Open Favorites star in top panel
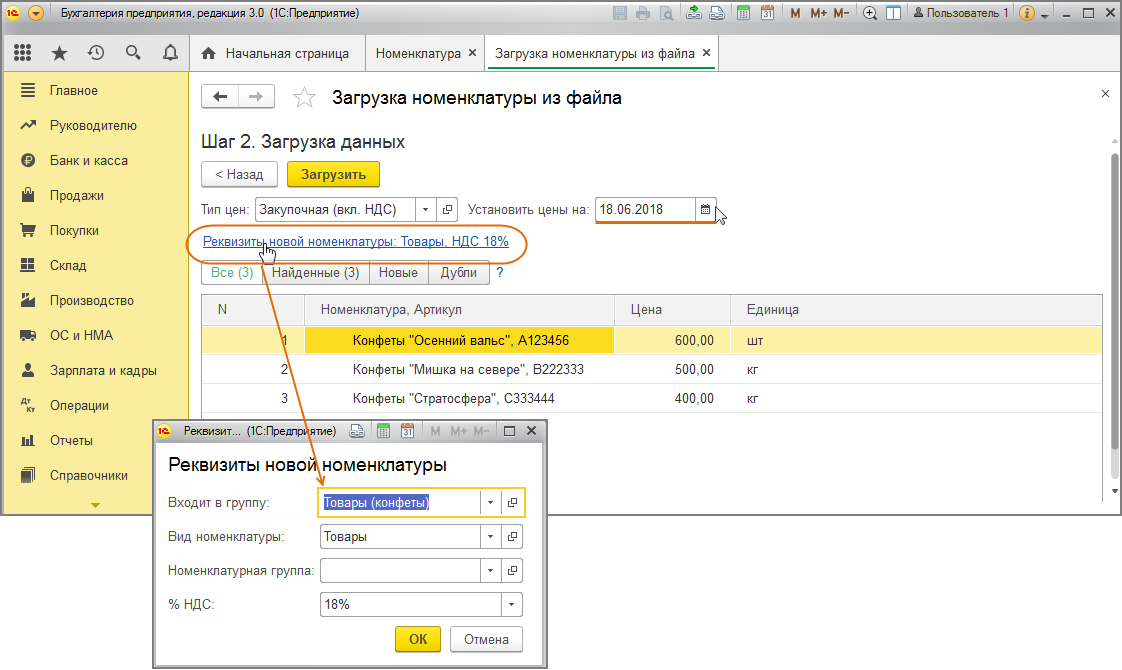 tap(59, 53)
